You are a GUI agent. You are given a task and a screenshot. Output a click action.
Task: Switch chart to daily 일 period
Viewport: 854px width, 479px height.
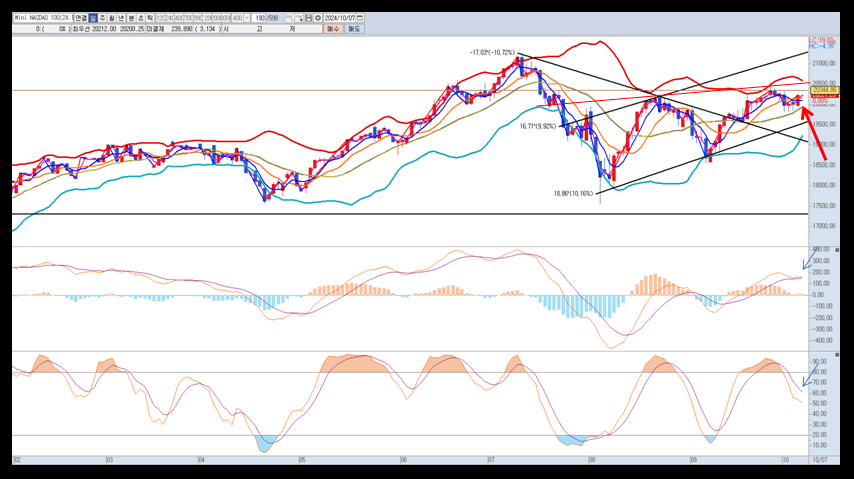point(93,18)
